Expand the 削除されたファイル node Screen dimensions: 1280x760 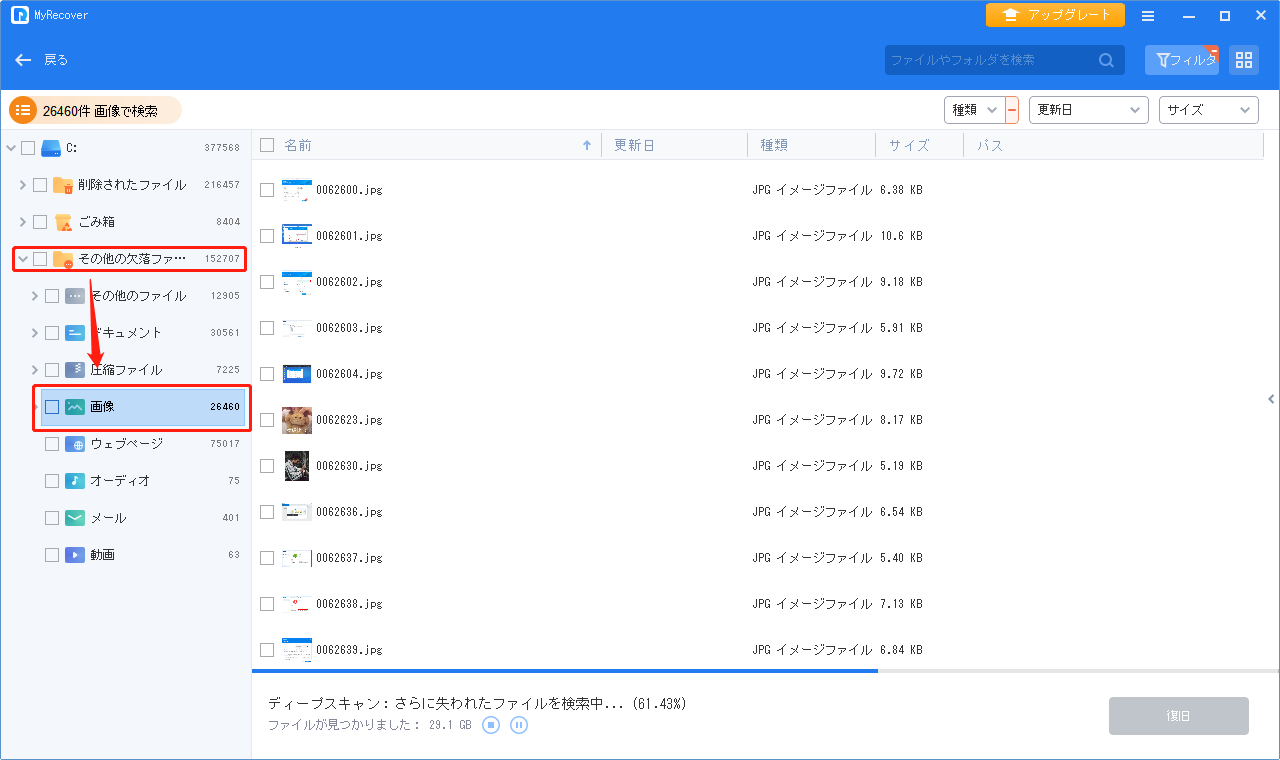click(23, 185)
